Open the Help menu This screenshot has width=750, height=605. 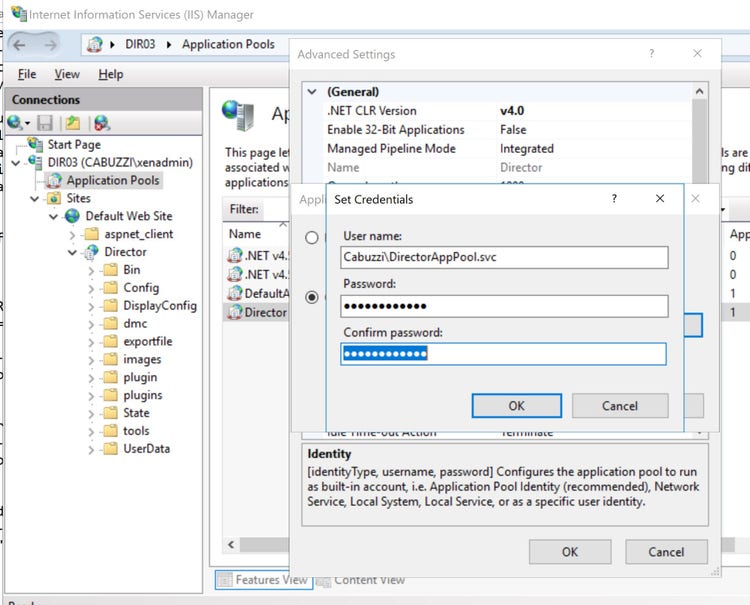click(x=110, y=74)
